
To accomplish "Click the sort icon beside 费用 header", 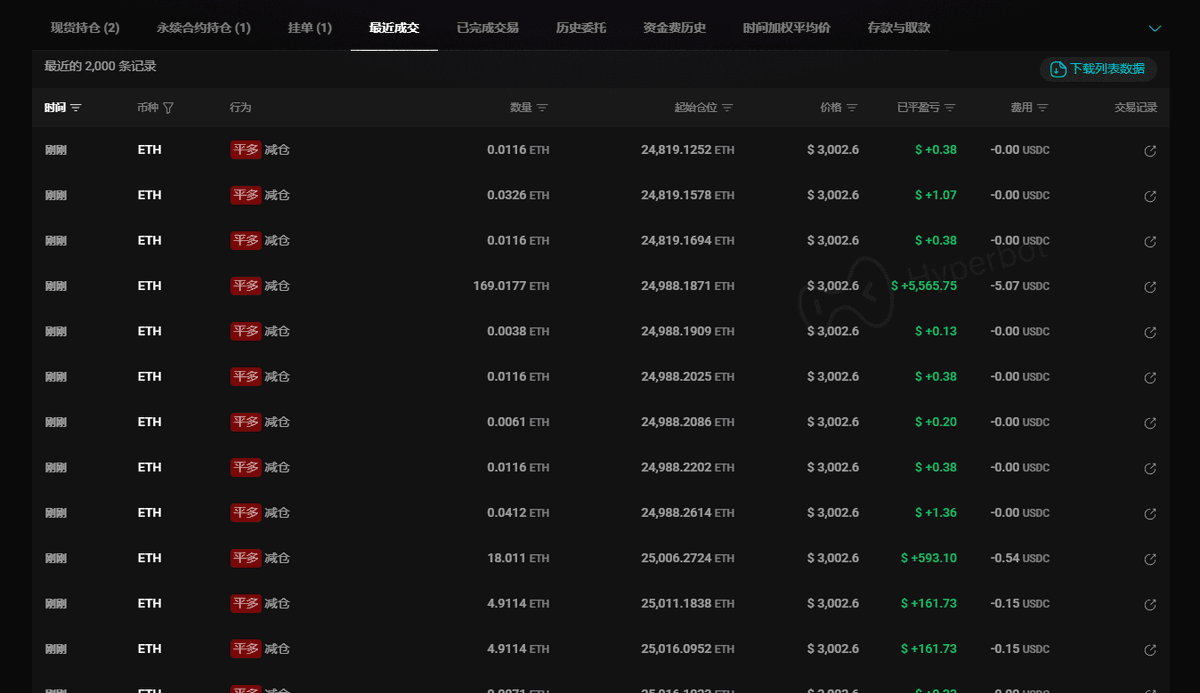I will (x=1043, y=107).
